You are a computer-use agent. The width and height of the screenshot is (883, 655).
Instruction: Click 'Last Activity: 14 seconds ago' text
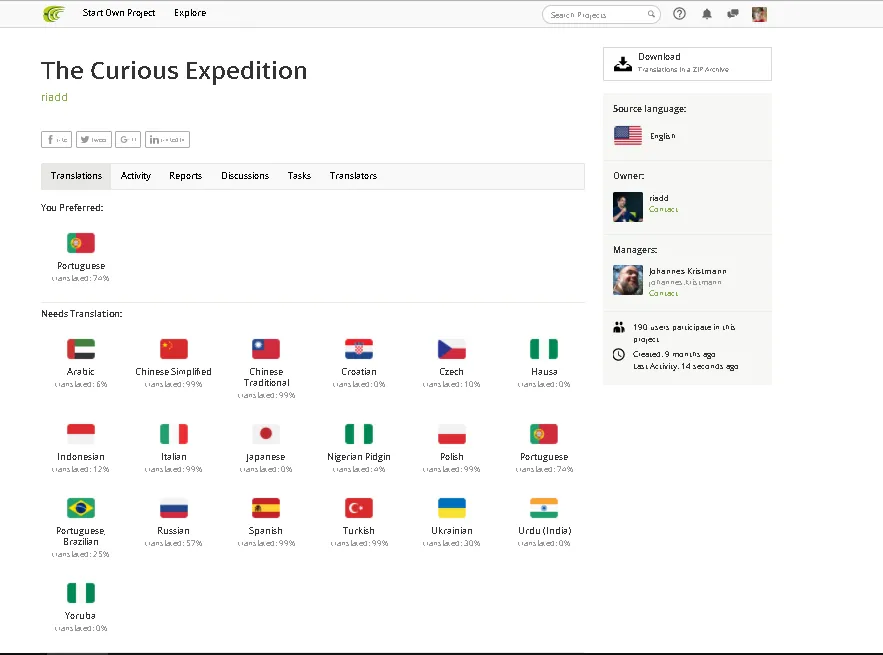point(685,367)
